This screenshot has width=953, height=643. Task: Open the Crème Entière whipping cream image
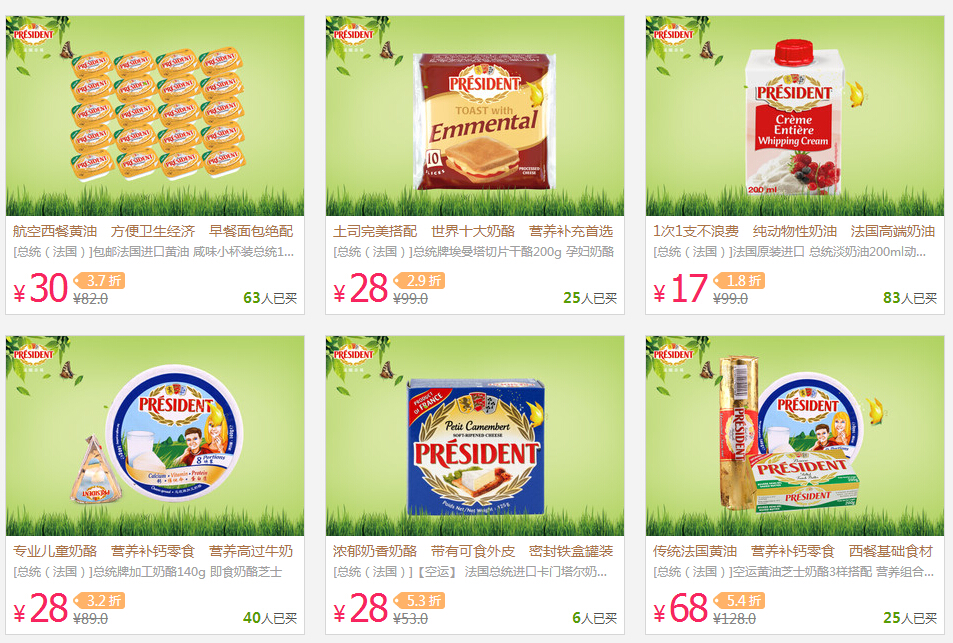[794, 115]
